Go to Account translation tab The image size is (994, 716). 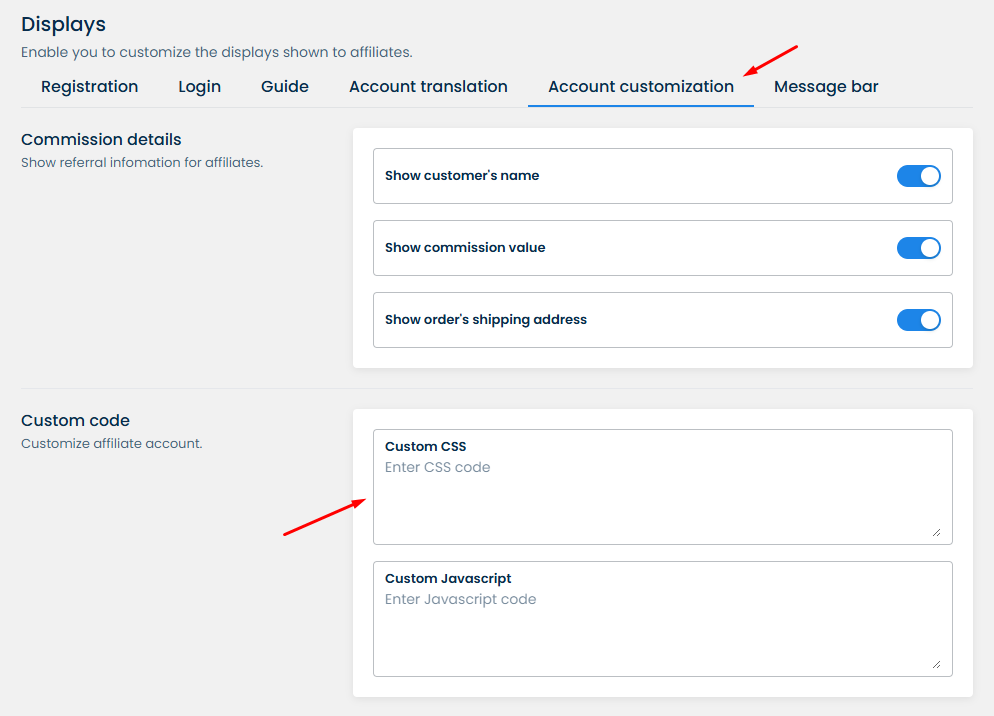(428, 87)
